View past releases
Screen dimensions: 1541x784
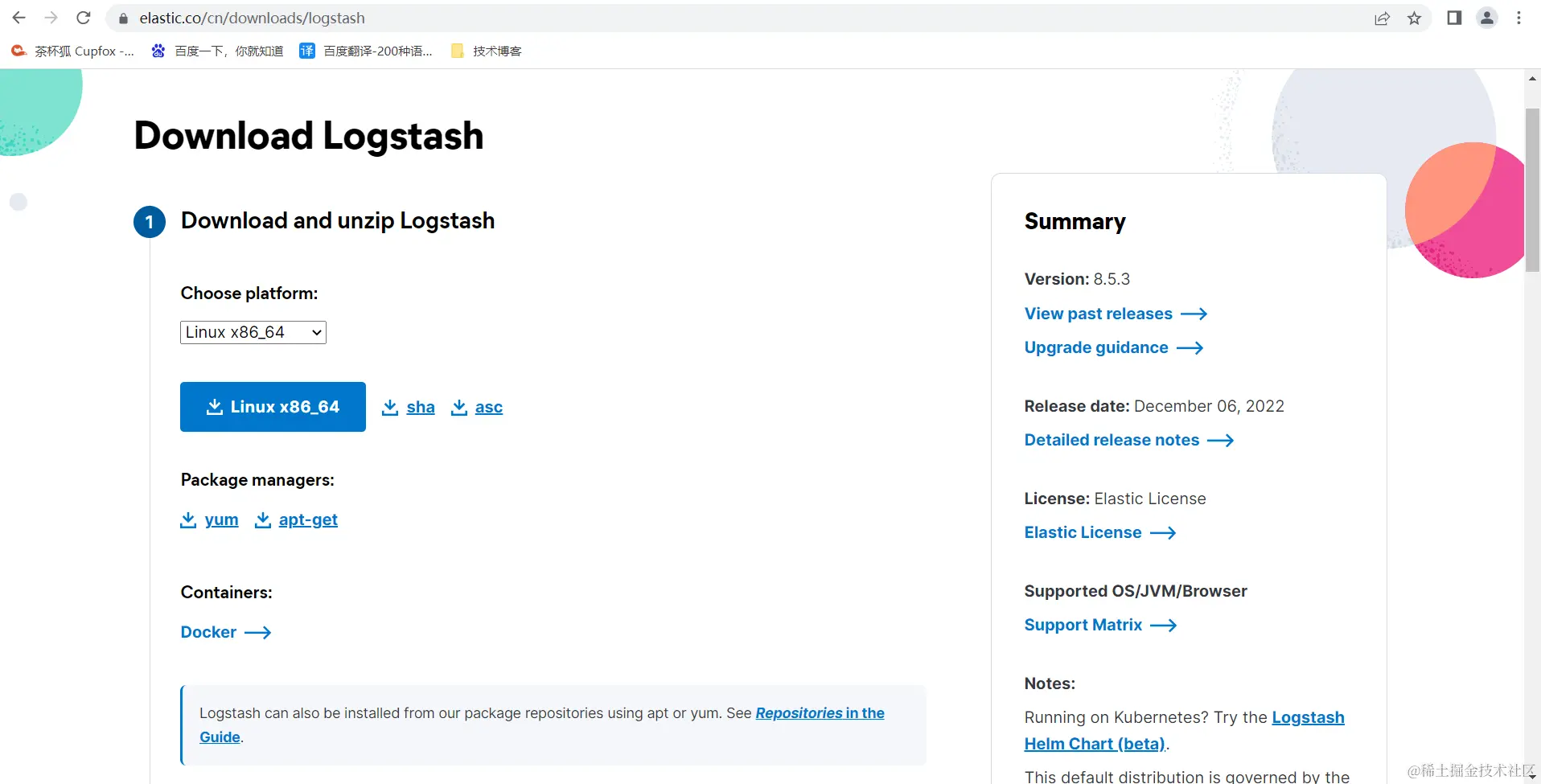click(x=1116, y=314)
